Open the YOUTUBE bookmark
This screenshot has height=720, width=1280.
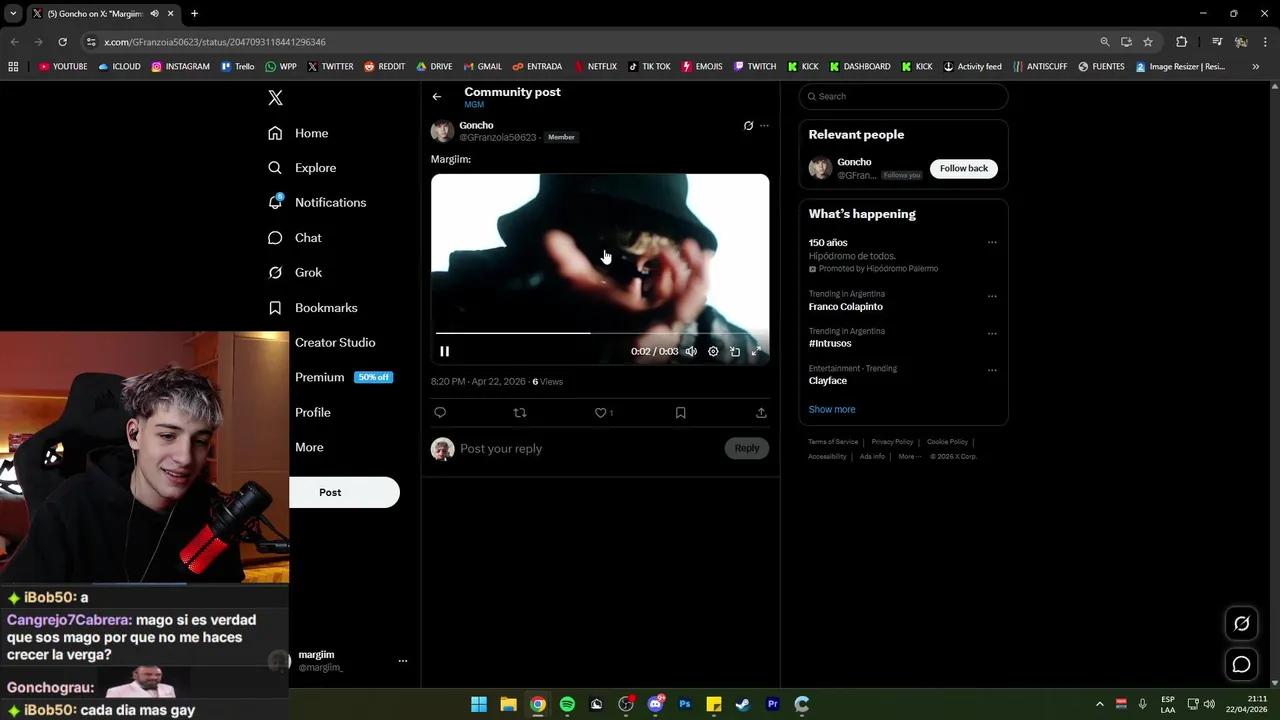pyautogui.click(x=63, y=67)
